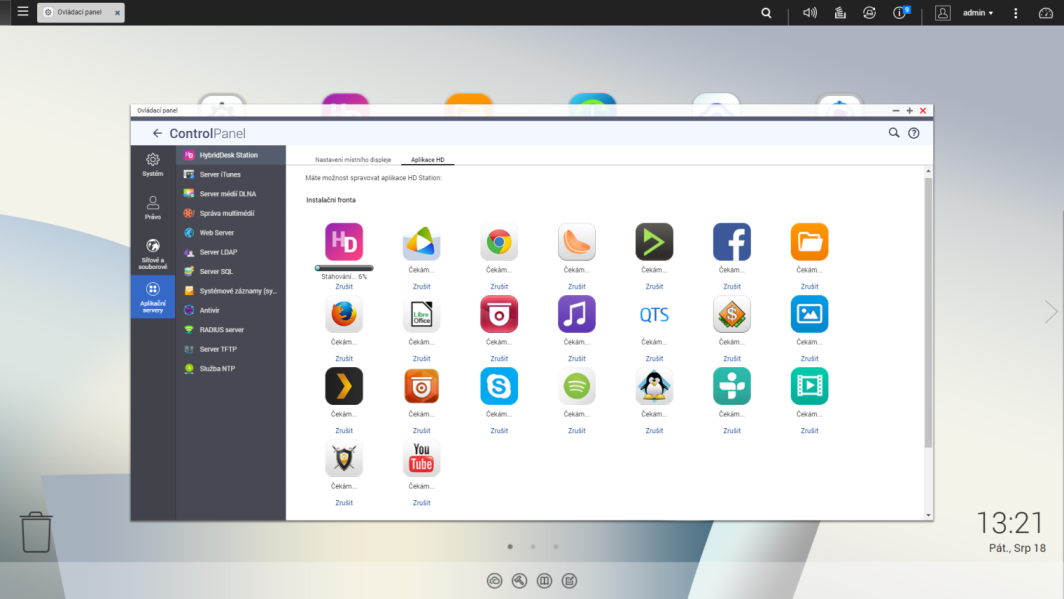Select the Skype app icon
Screen dimensions: 1064x599
pyautogui.click(x=499, y=386)
